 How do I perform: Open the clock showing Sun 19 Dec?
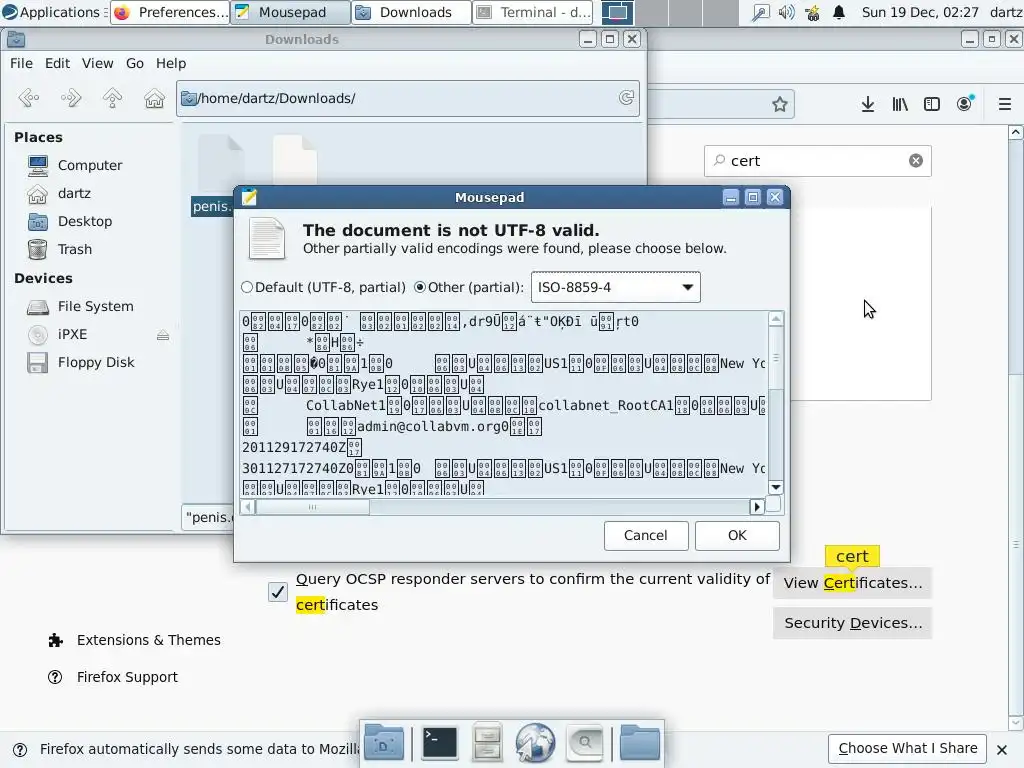920,12
